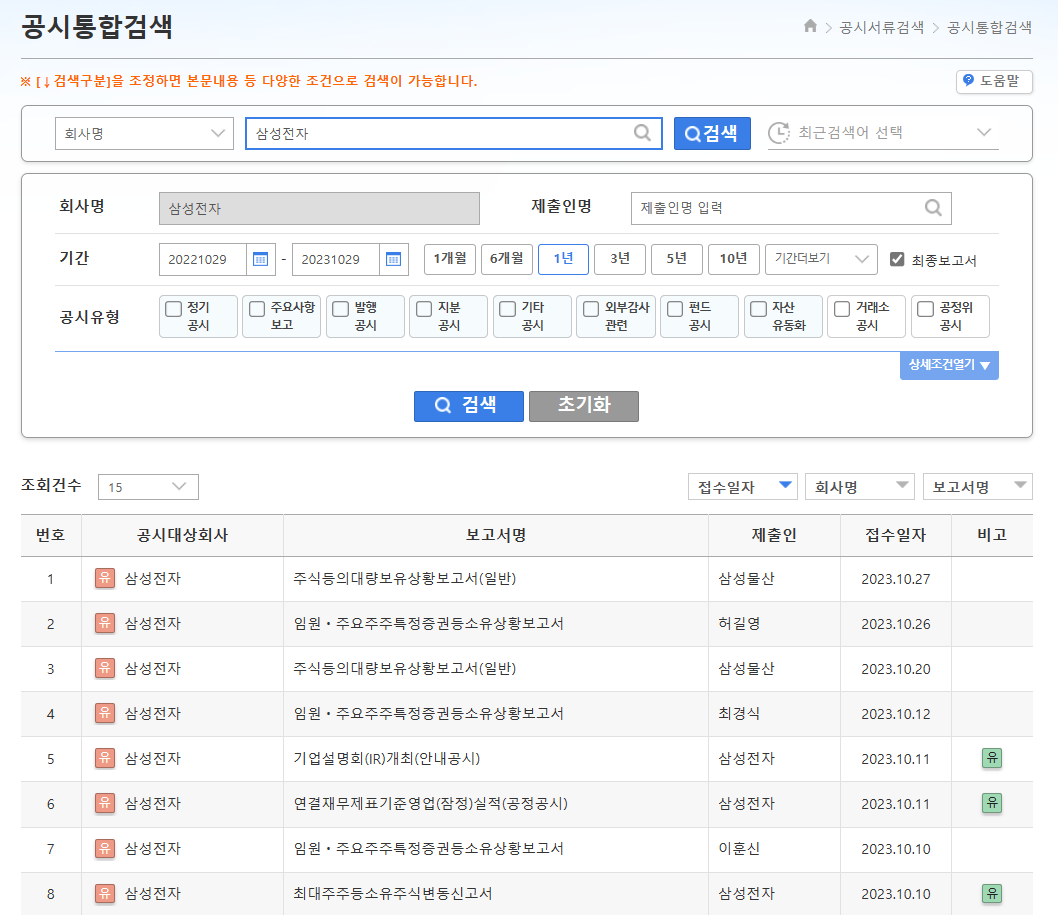Sort results by 회사명
This screenshot has width=1058, height=915.
tap(860, 487)
